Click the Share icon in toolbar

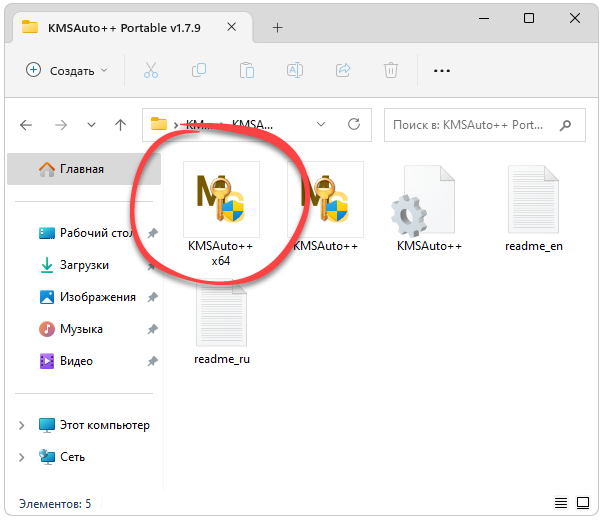point(343,70)
